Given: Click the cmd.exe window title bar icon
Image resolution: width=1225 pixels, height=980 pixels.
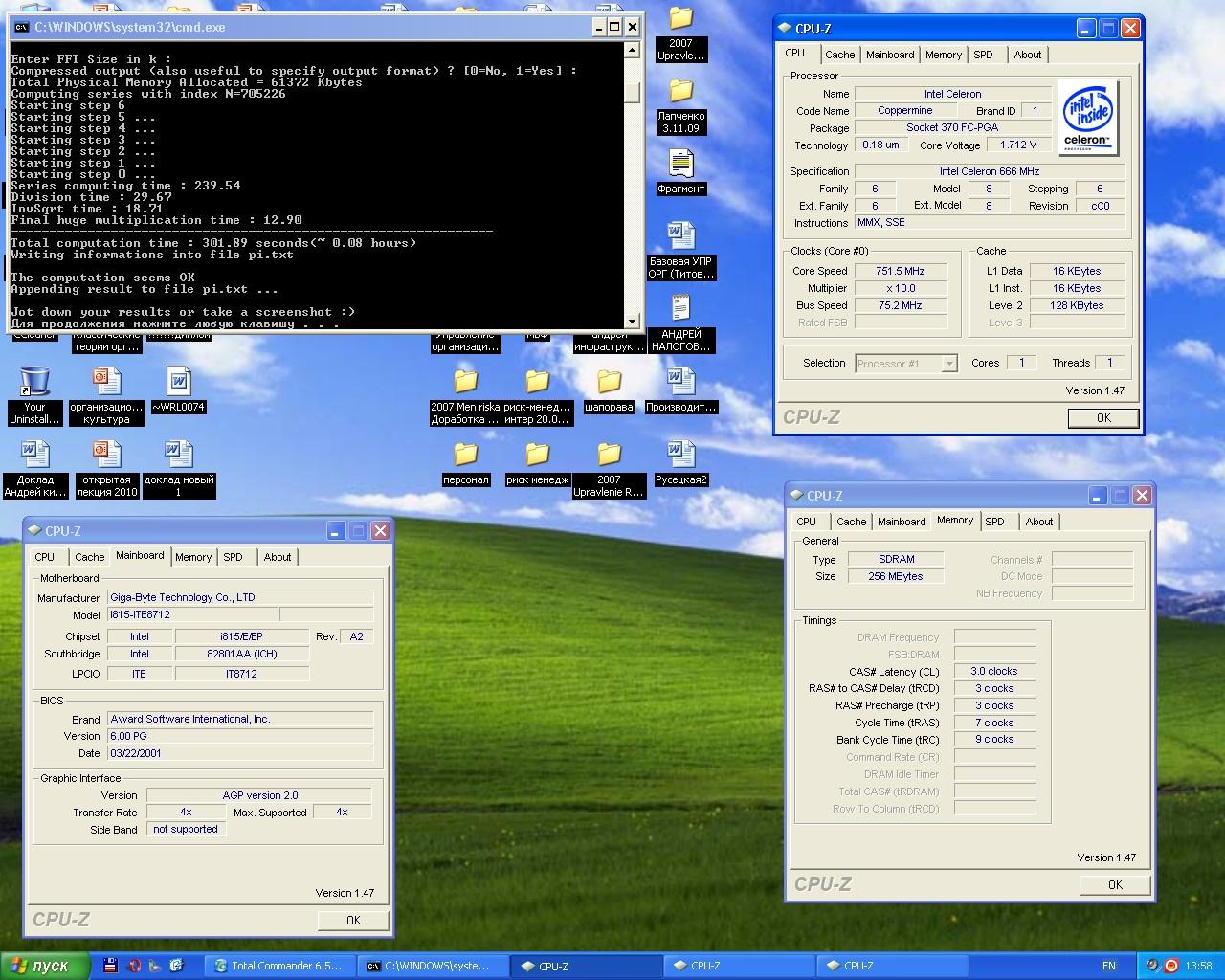Looking at the screenshot, I should click(x=21, y=27).
